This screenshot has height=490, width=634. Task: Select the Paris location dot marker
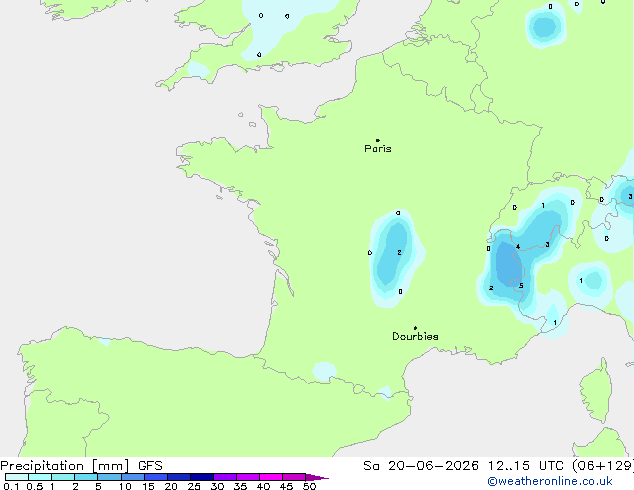(x=378, y=140)
